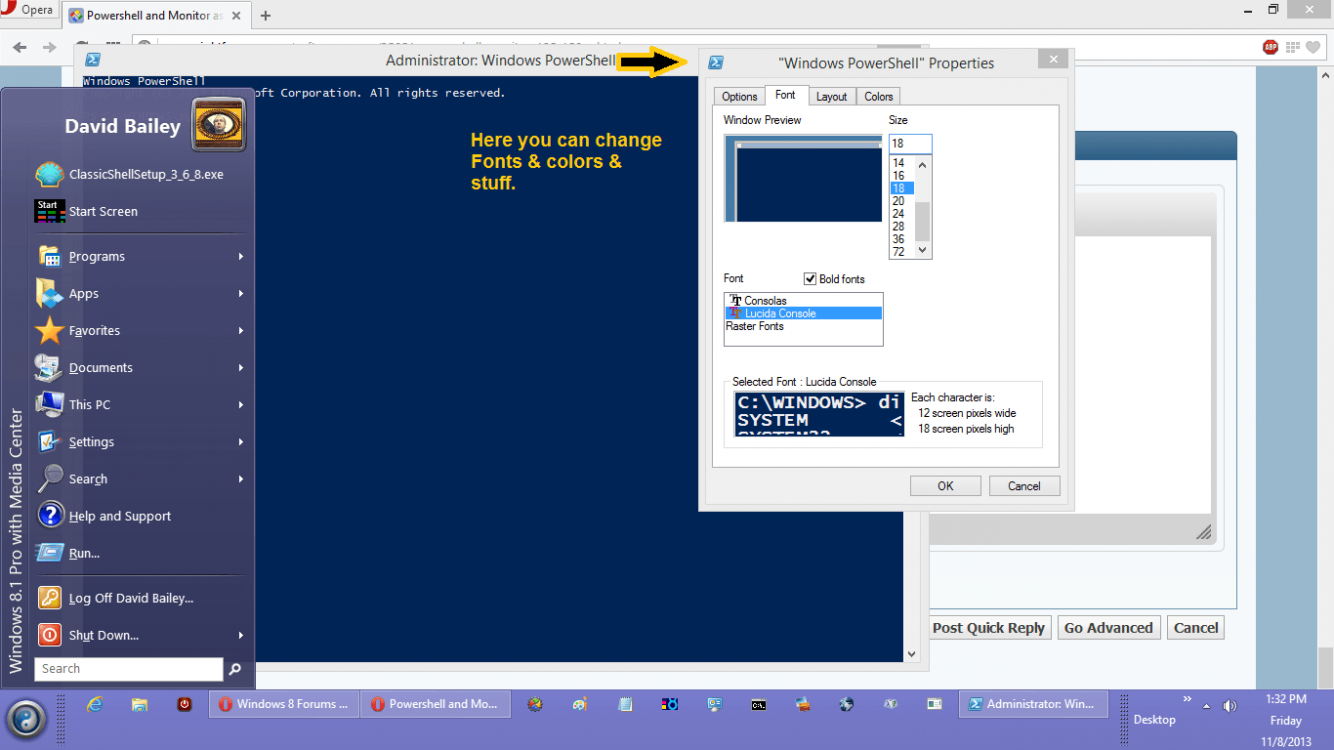1334x750 pixels.
Task: Click PowerShell icon in Administrator window title bar
Action: (x=93, y=60)
